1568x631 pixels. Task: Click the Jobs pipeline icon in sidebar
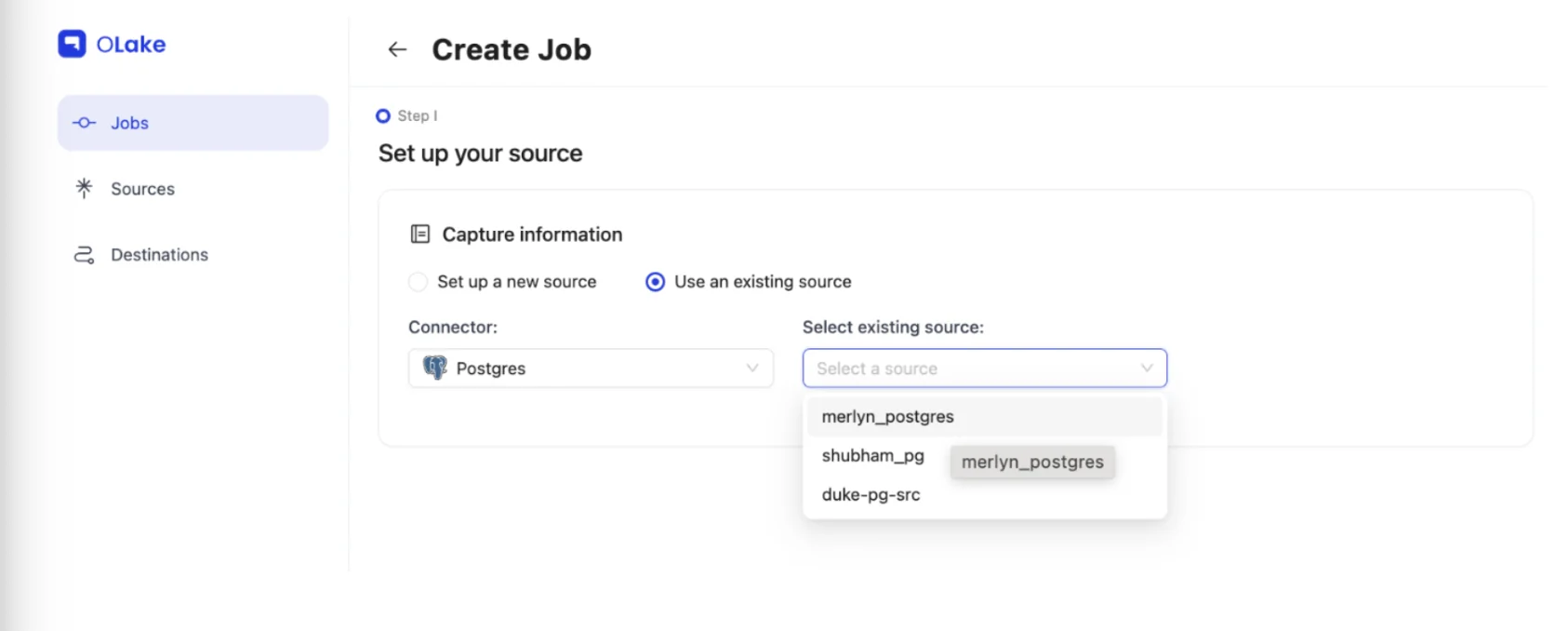pos(84,123)
